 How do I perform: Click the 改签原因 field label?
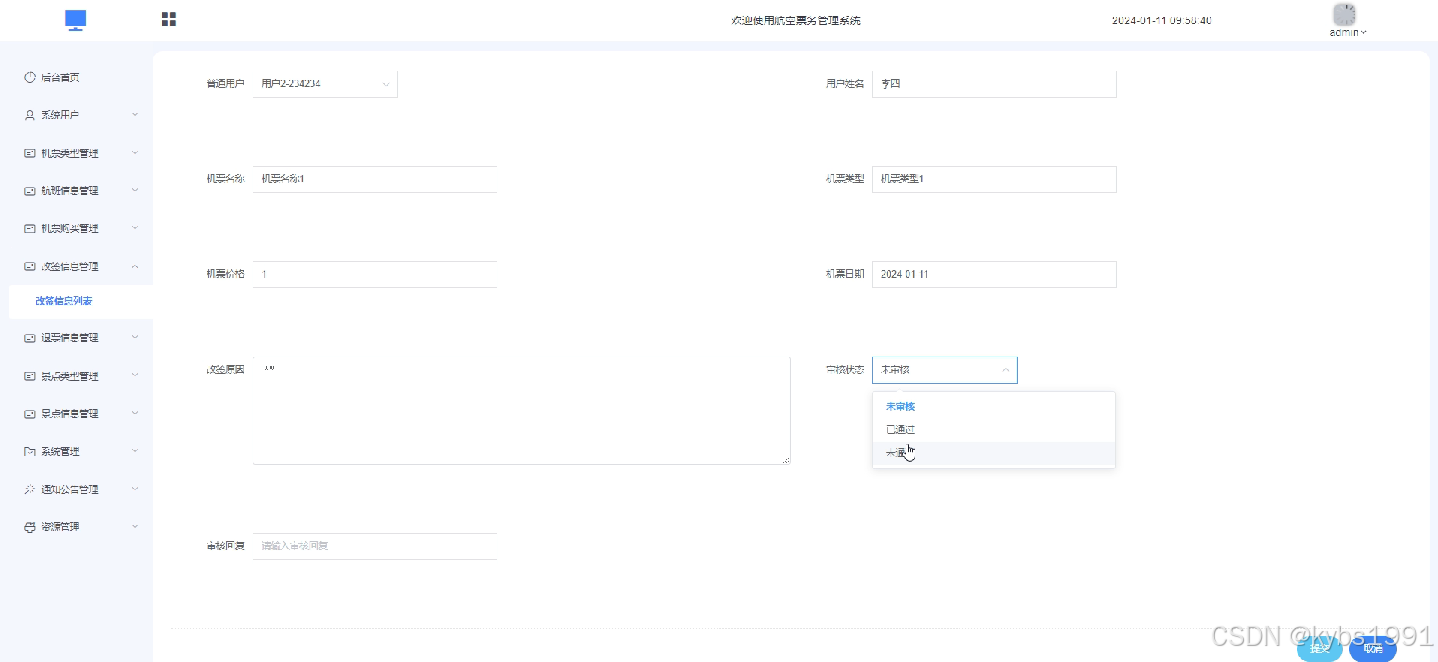[x=225, y=370]
